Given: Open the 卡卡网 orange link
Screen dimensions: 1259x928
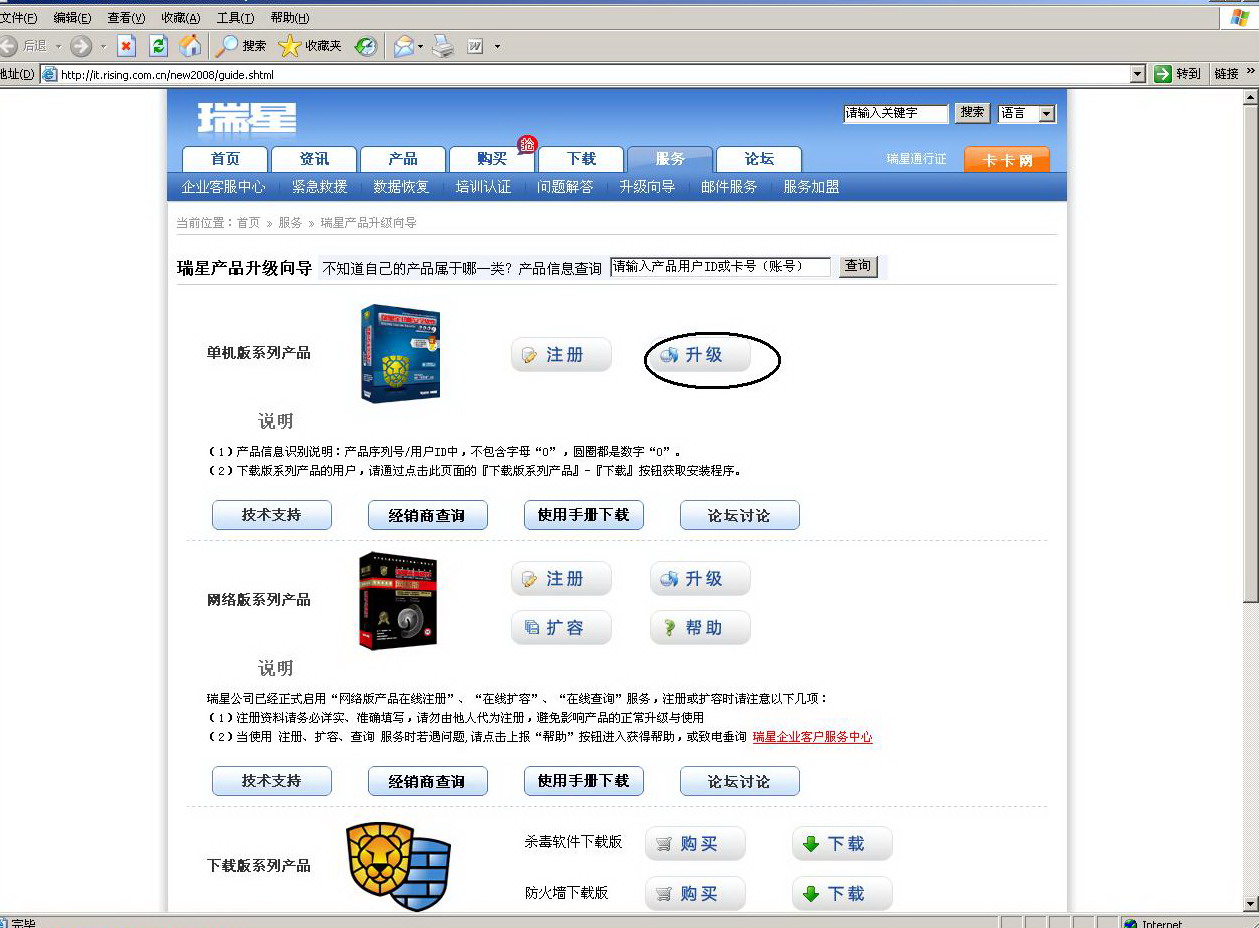Looking at the screenshot, I should pos(1007,160).
